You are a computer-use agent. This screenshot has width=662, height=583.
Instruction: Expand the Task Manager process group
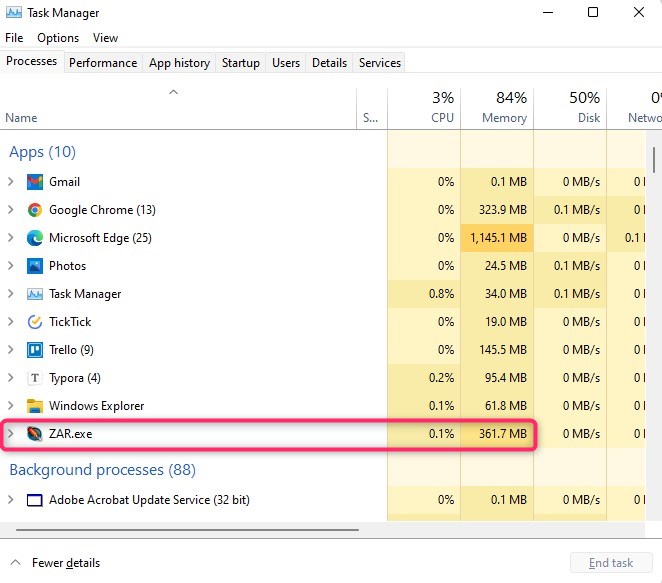11,294
